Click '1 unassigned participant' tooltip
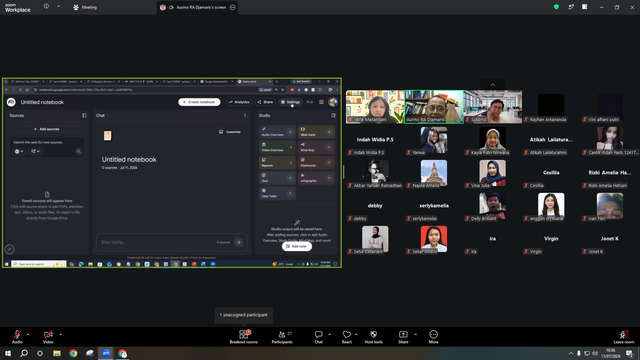 click(x=244, y=315)
